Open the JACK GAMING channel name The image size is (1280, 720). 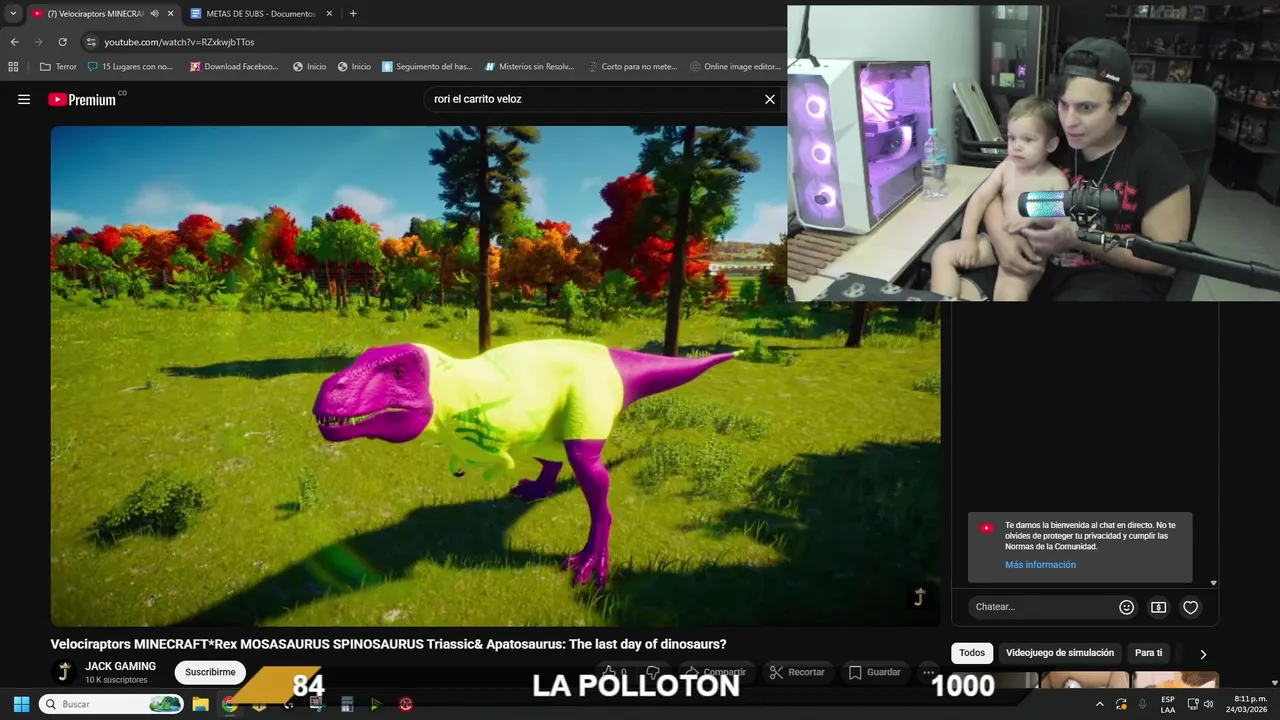pyautogui.click(x=120, y=666)
